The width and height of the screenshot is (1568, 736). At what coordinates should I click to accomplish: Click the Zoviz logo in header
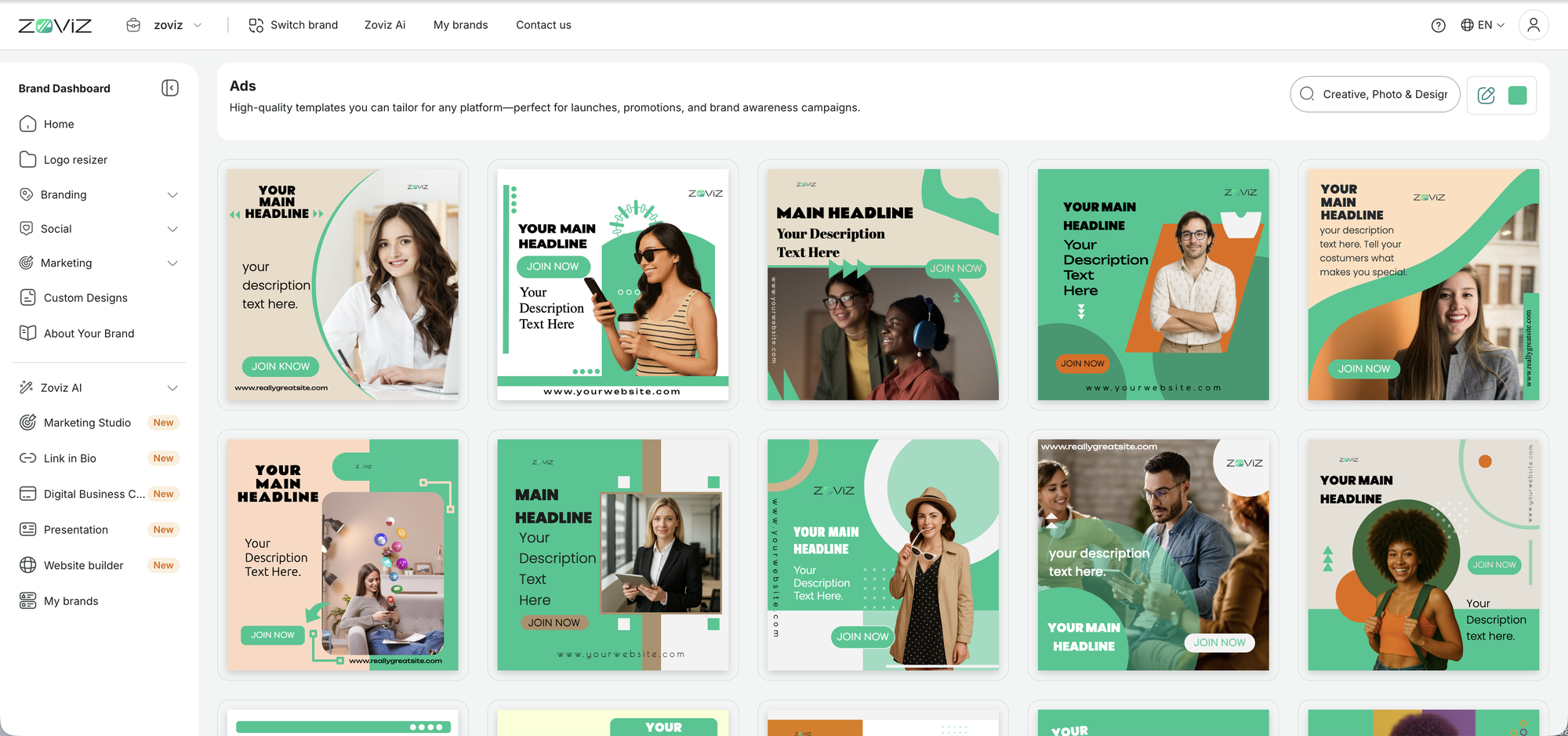tap(55, 25)
